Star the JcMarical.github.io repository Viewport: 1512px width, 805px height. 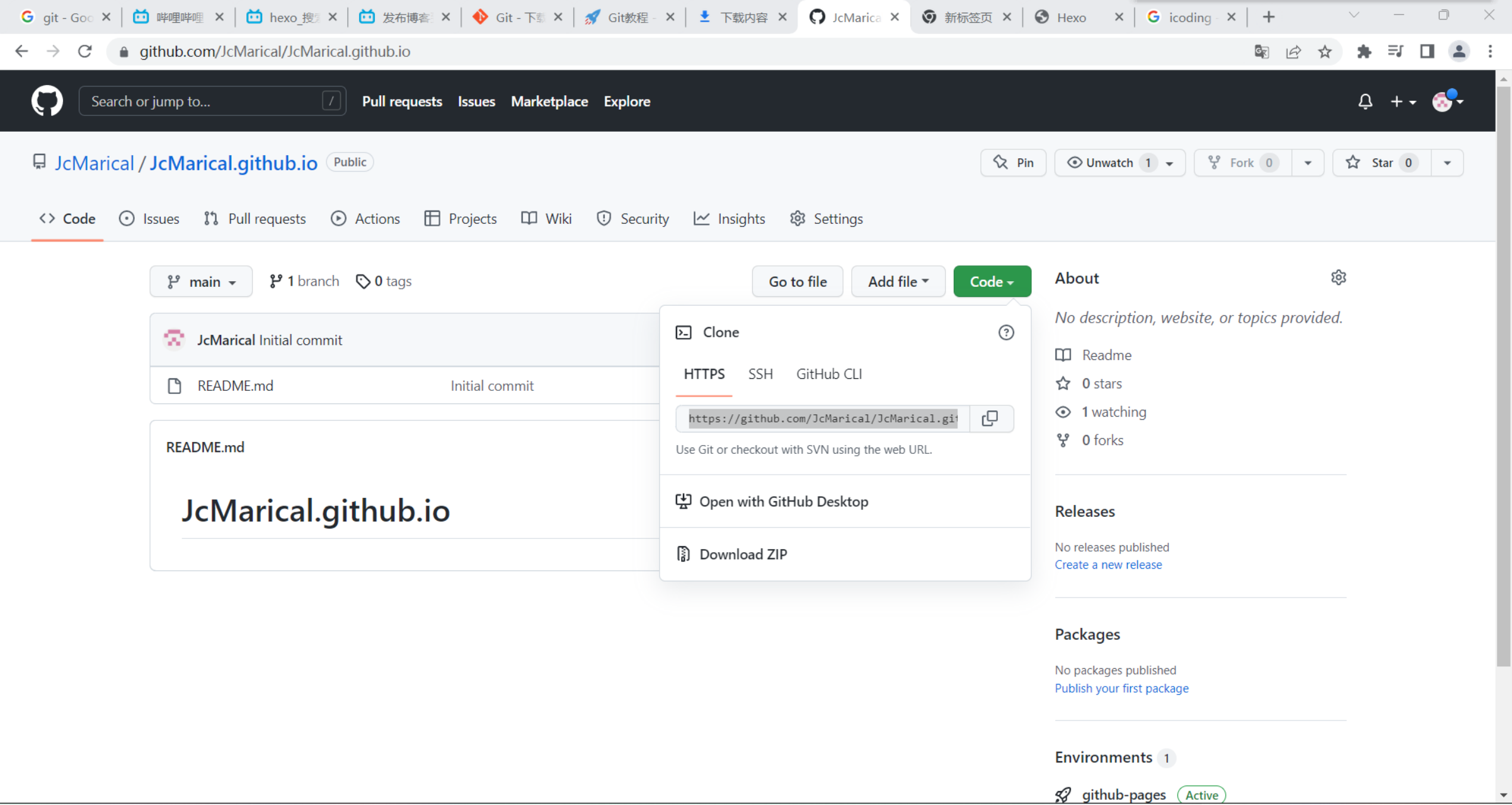click(x=1382, y=163)
